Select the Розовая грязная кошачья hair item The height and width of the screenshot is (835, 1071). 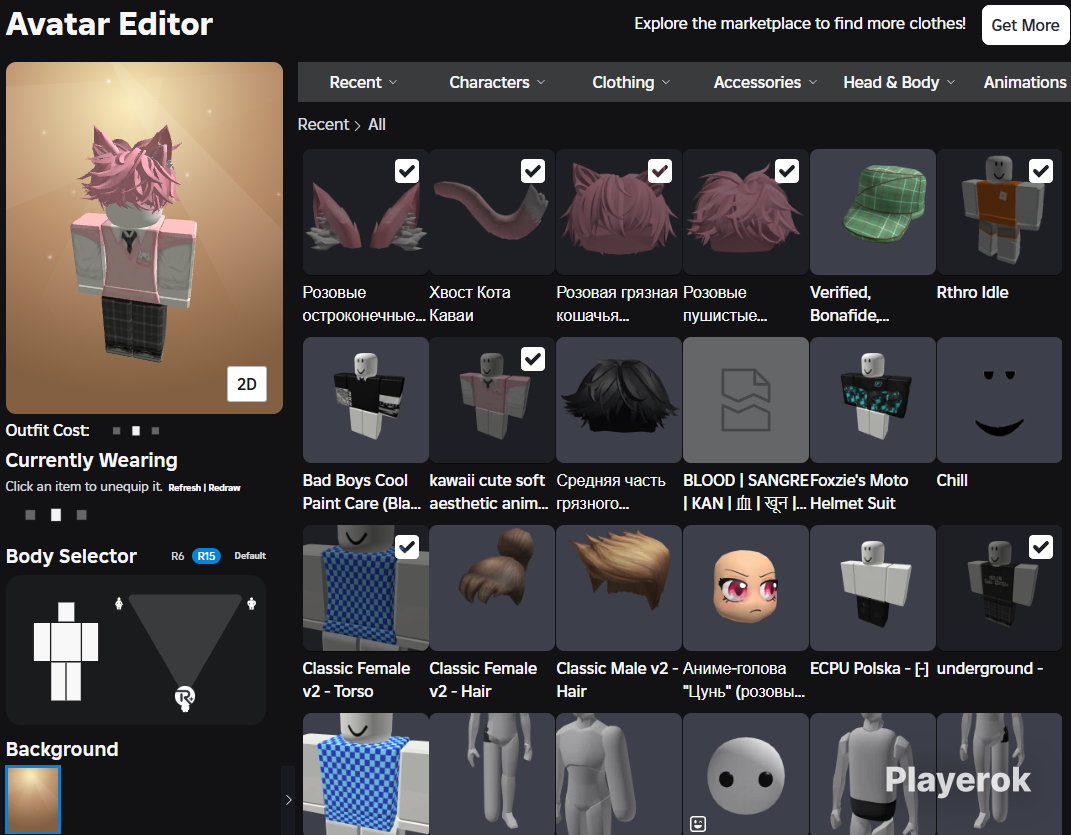[x=619, y=212]
